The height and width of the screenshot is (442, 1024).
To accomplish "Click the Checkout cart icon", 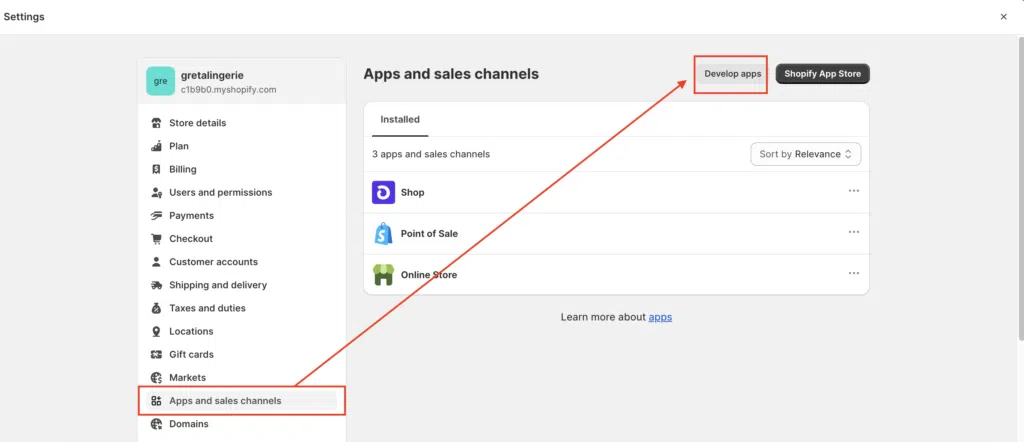I will (x=156, y=239).
